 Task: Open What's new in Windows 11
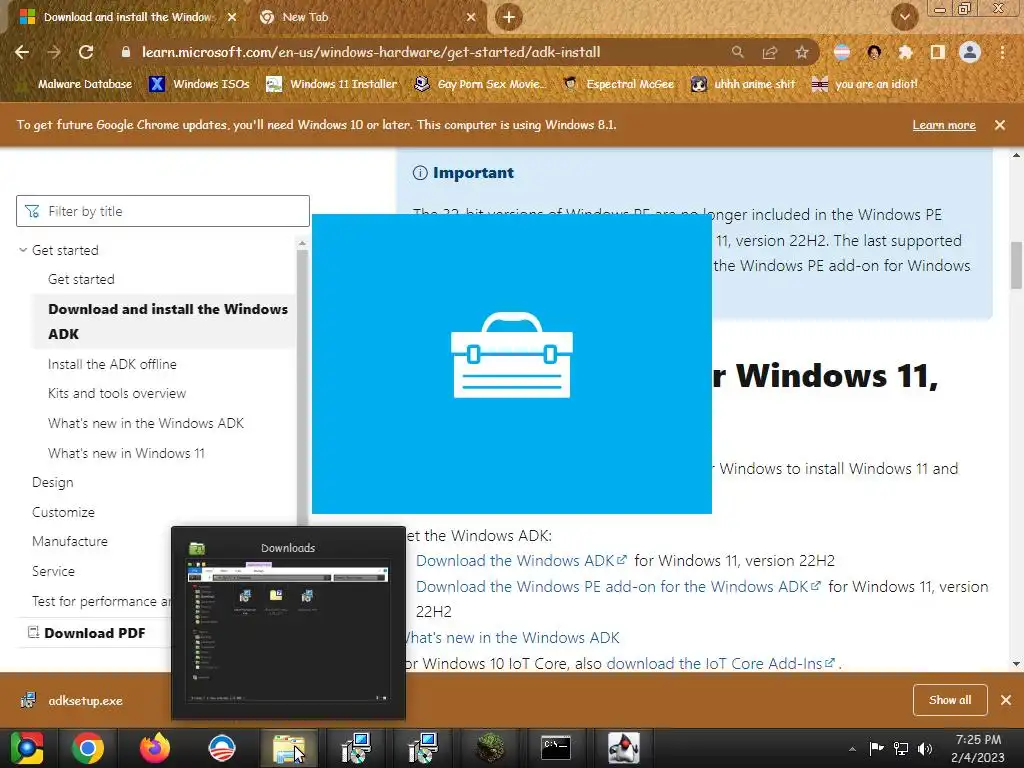point(126,453)
